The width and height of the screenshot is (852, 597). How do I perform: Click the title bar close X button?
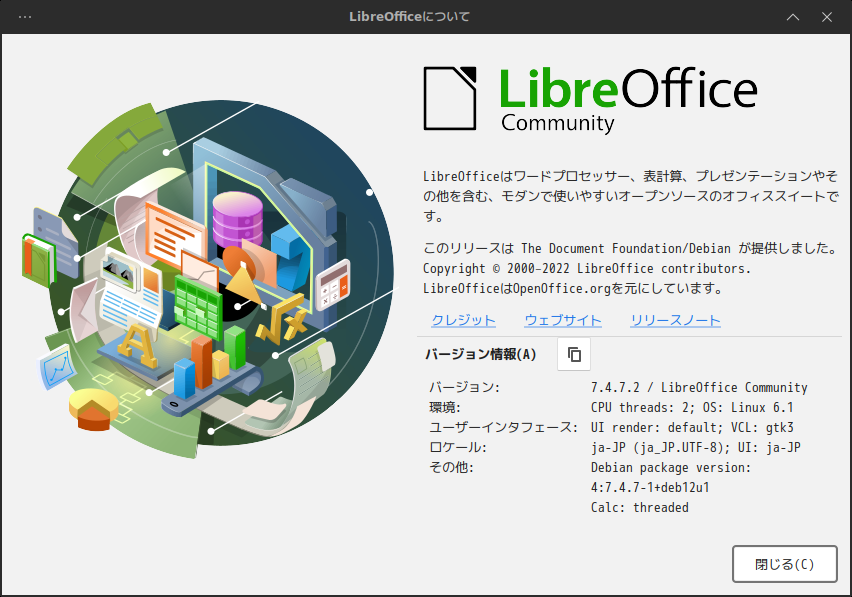point(826,17)
